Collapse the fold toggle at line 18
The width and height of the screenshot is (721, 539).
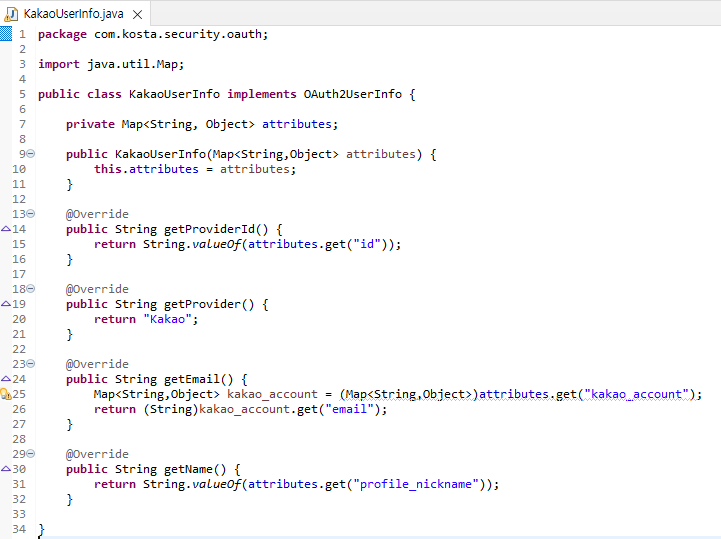click(31, 288)
